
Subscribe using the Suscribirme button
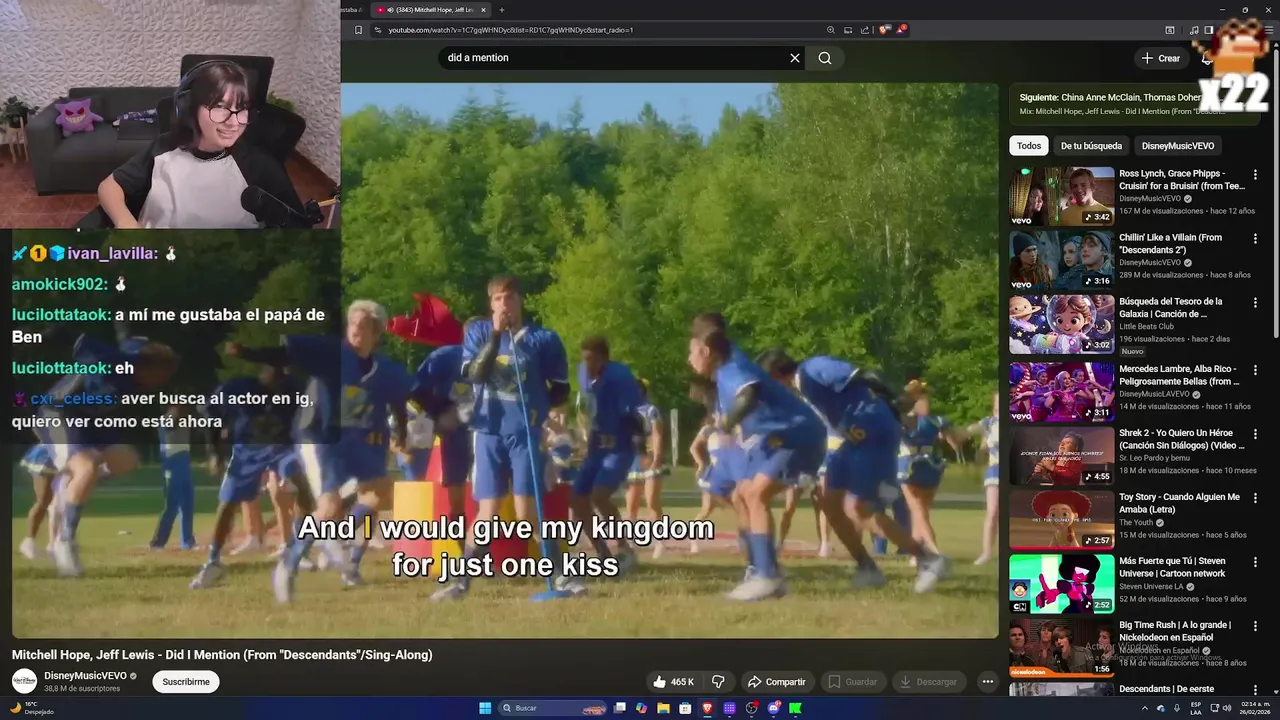186,682
